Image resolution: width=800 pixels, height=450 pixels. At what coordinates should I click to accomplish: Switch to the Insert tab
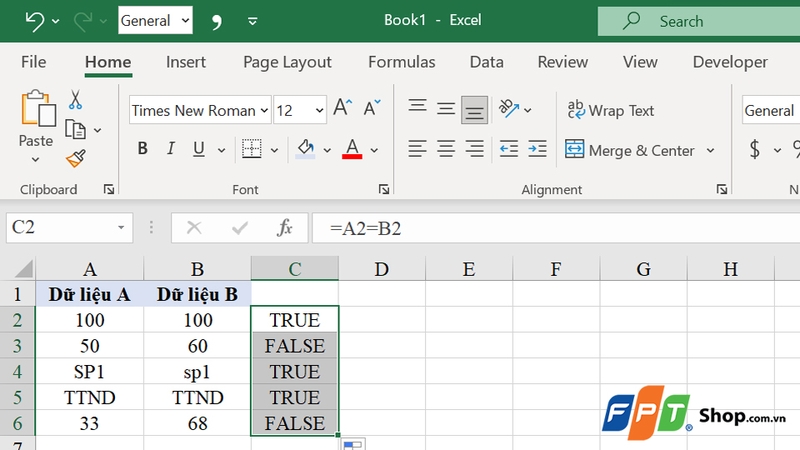(x=186, y=62)
